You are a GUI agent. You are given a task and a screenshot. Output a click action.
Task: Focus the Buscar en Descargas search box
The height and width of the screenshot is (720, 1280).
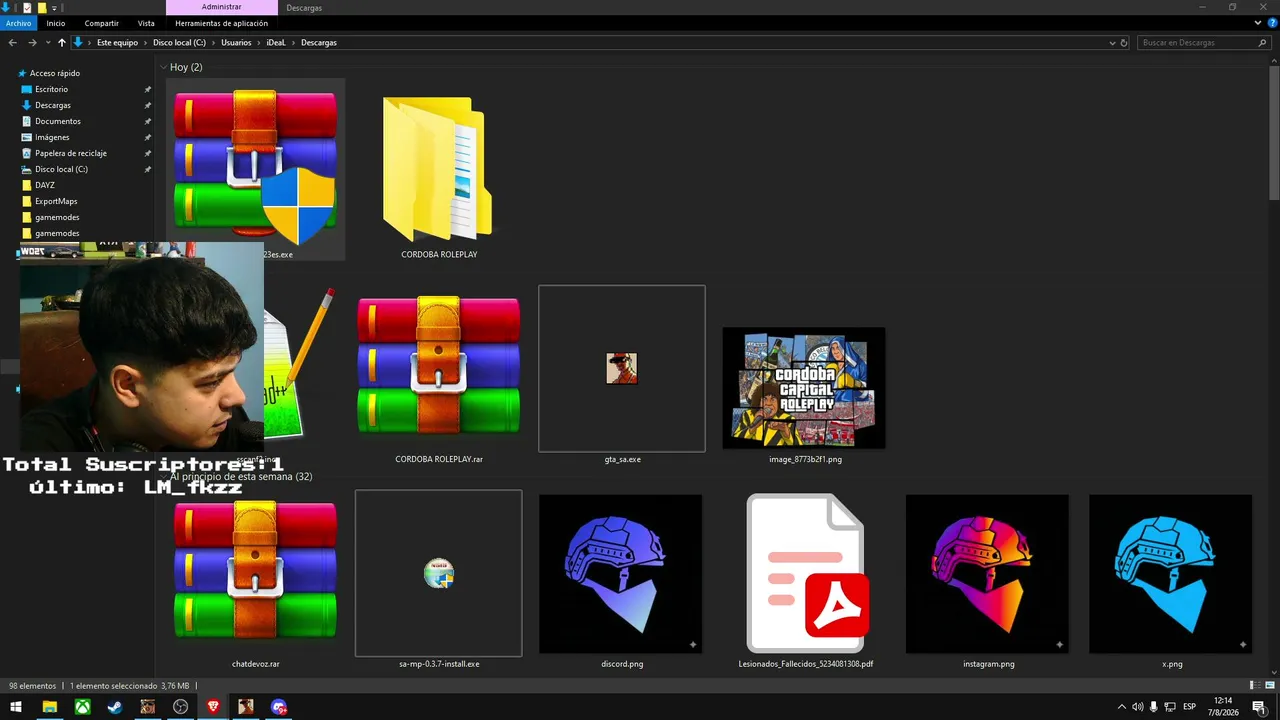point(1198,43)
